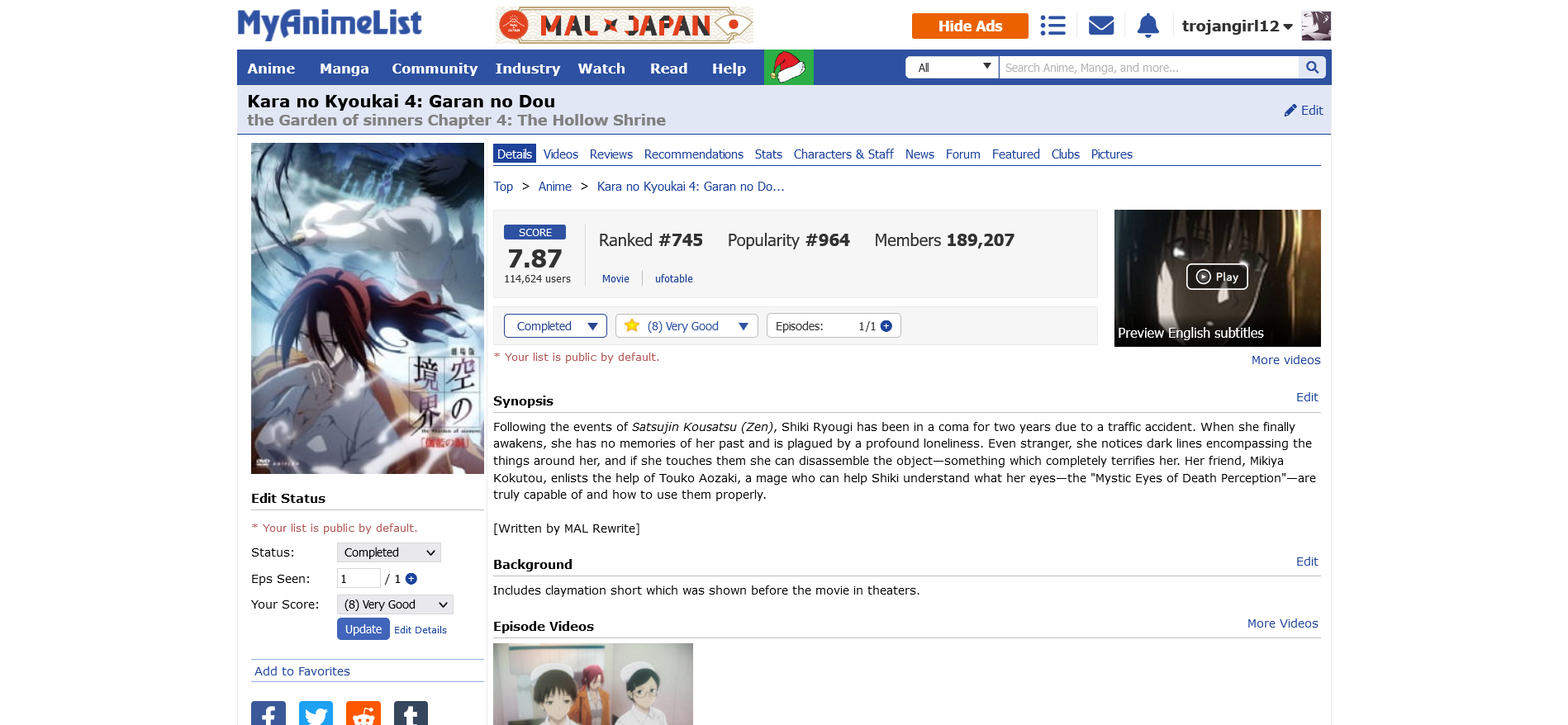Open the messages envelope icon
Image resolution: width=1568 pixels, height=725 pixels.
[x=1101, y=26]
